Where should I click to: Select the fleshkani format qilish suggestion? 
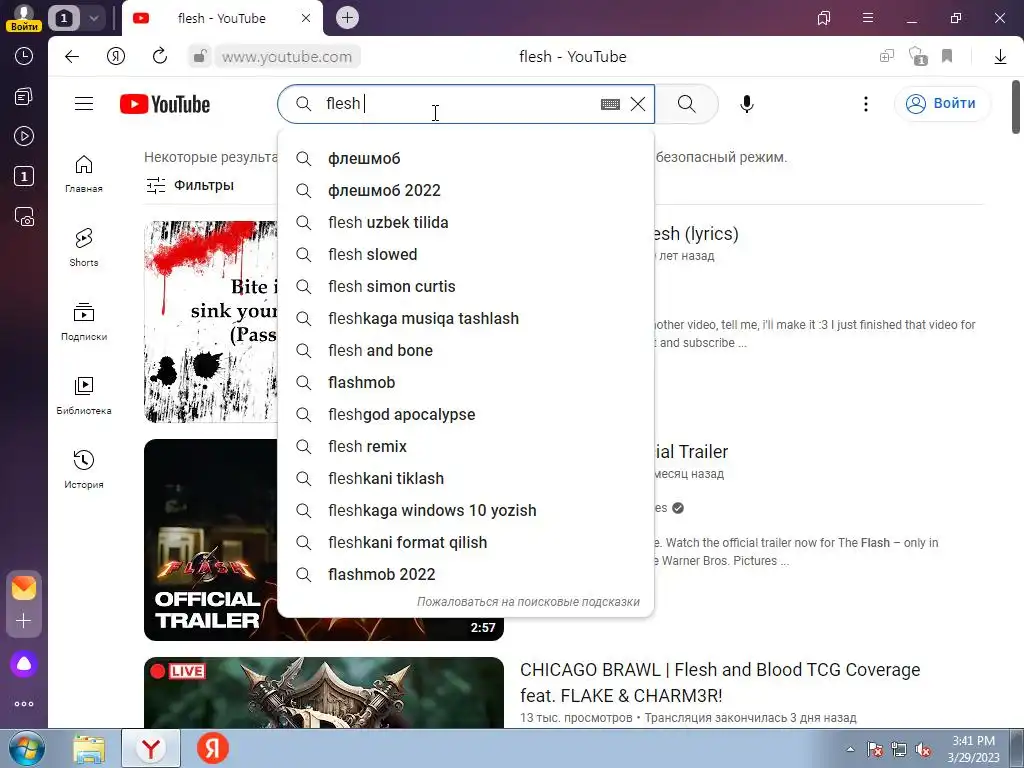point(466,543)
